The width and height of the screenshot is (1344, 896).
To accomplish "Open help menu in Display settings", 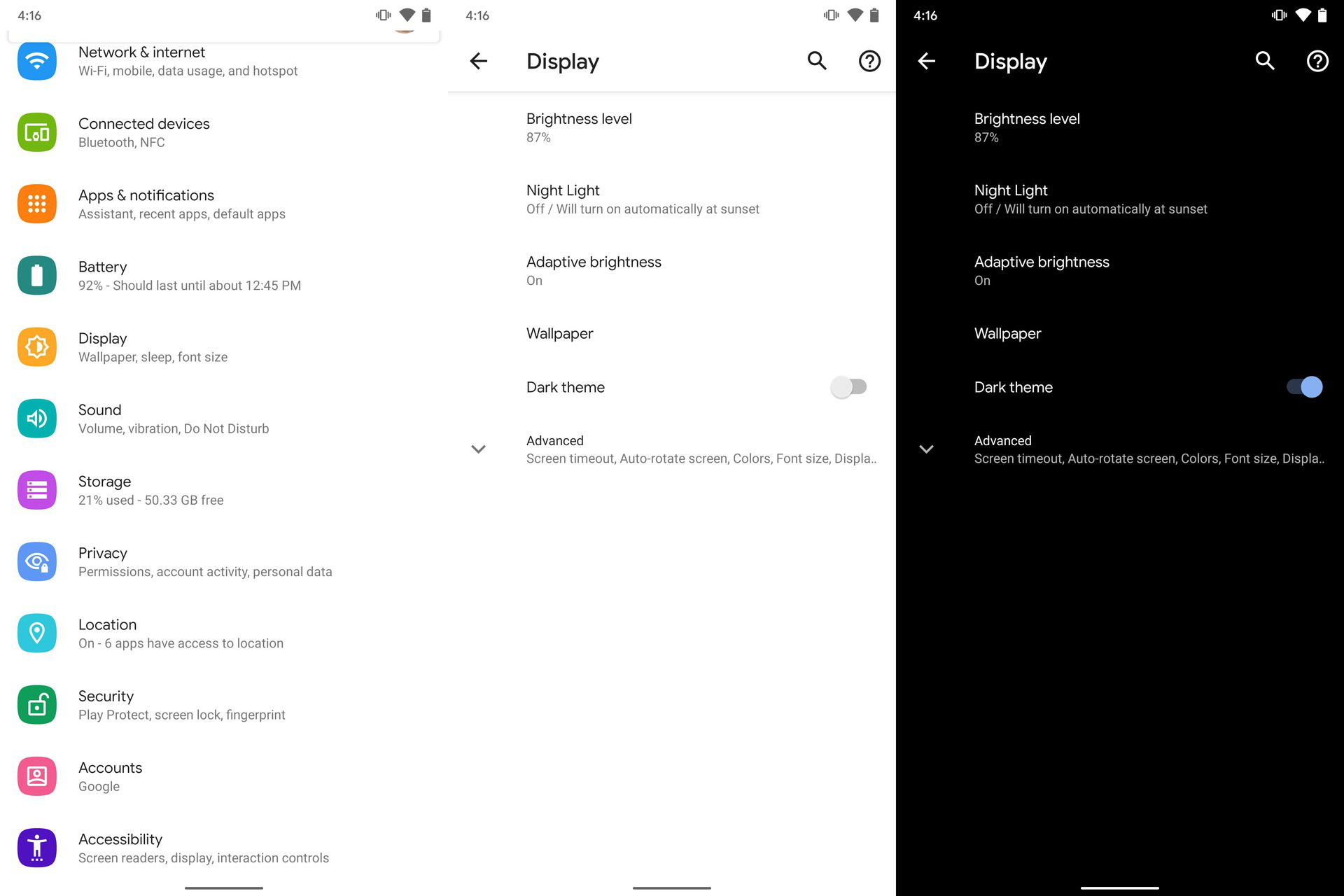I will 869,61.
